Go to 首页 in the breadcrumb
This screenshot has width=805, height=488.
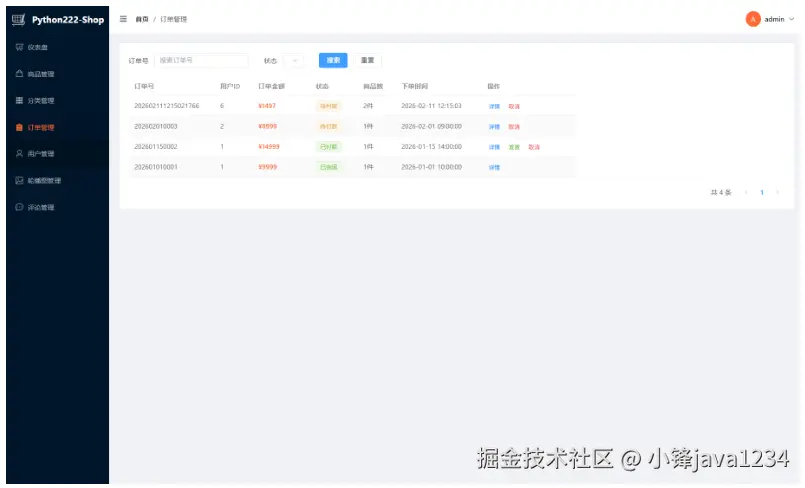click(x=142, y=19)
